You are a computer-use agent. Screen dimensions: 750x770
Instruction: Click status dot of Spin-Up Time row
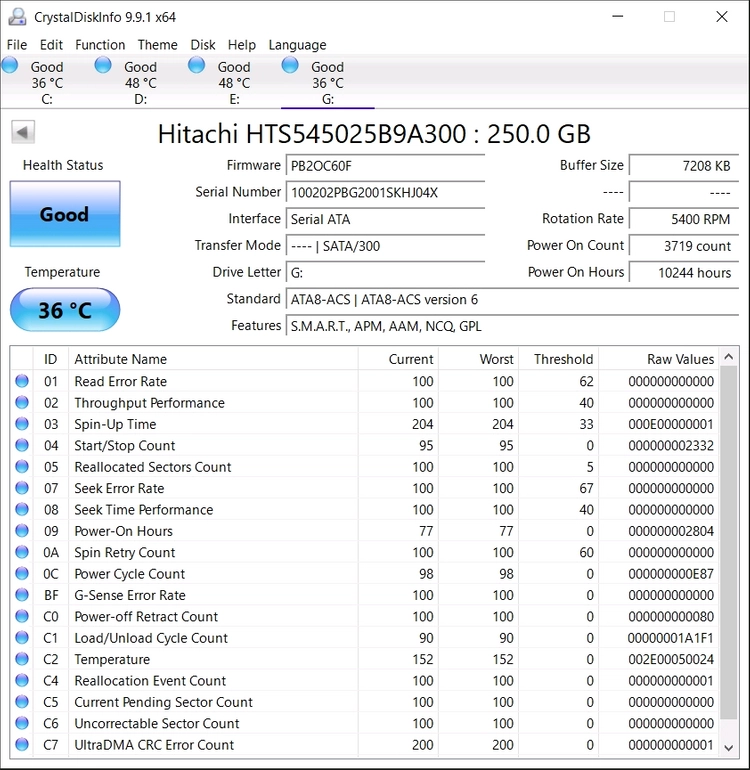pyautogui.click(x=22, y=424)
